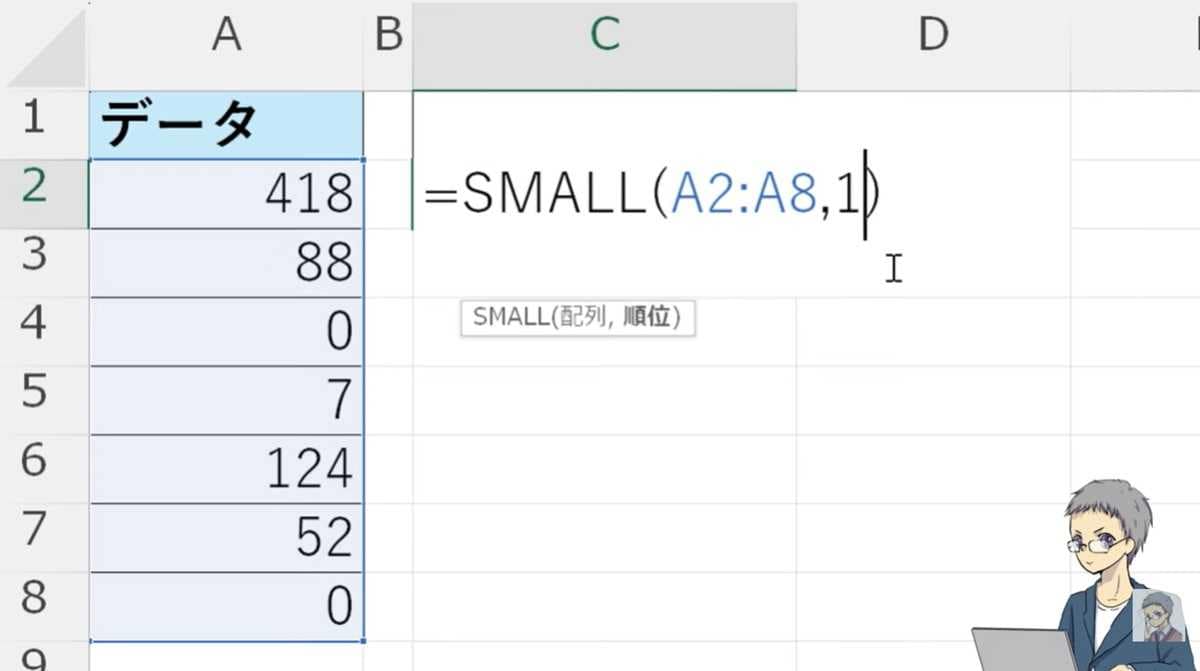Select row header 1
The image size is (1200, 671).
[x=38, y=118]
